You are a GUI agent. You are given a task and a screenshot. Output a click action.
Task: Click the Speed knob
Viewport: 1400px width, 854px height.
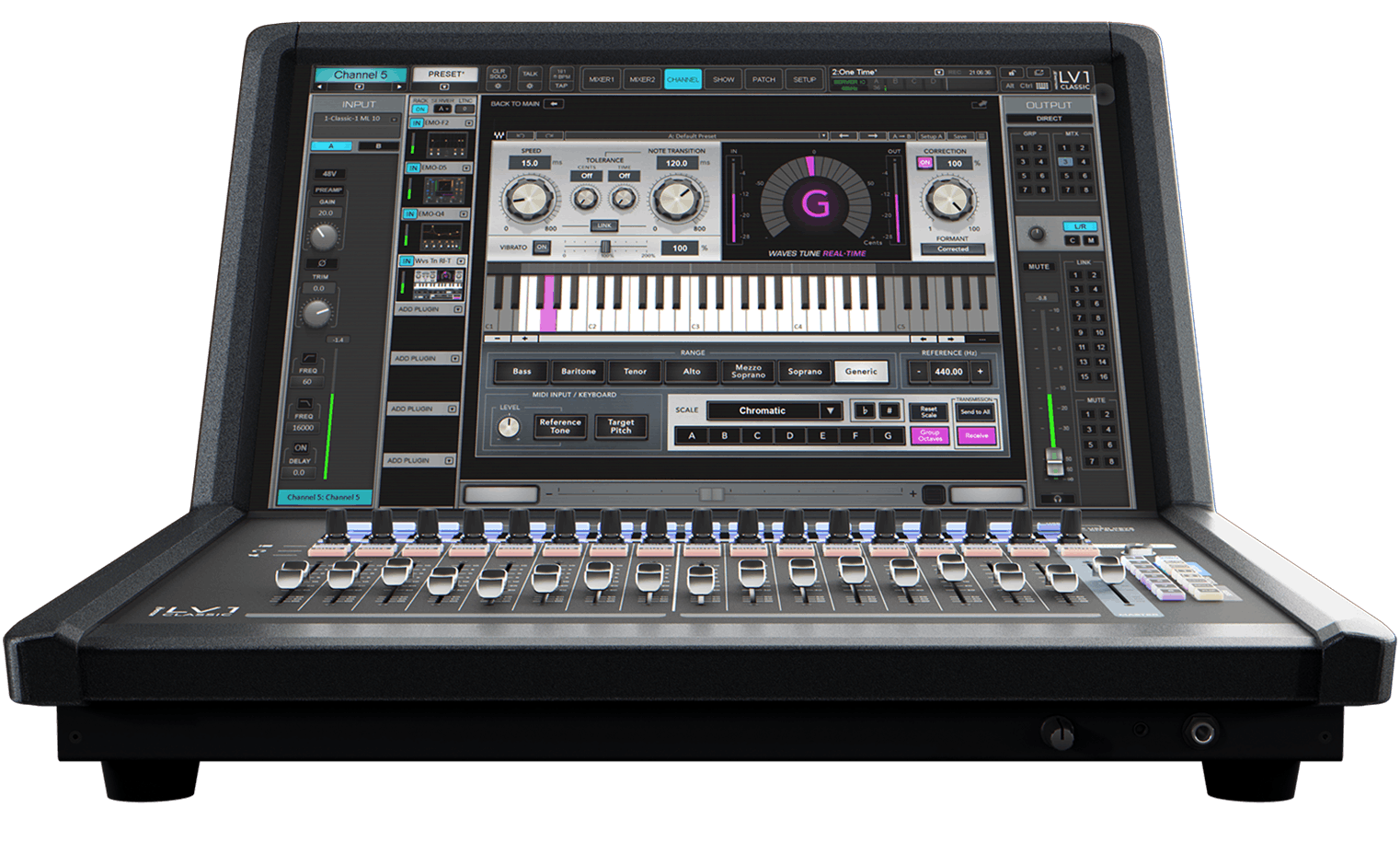click(x=529, y=197)
